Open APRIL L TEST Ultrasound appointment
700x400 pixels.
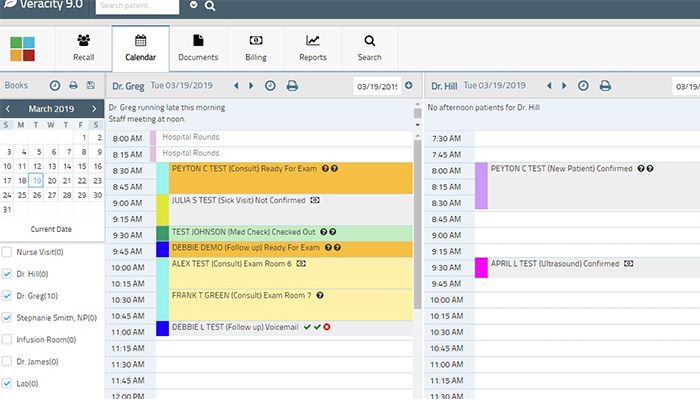(x=594, y=268)
